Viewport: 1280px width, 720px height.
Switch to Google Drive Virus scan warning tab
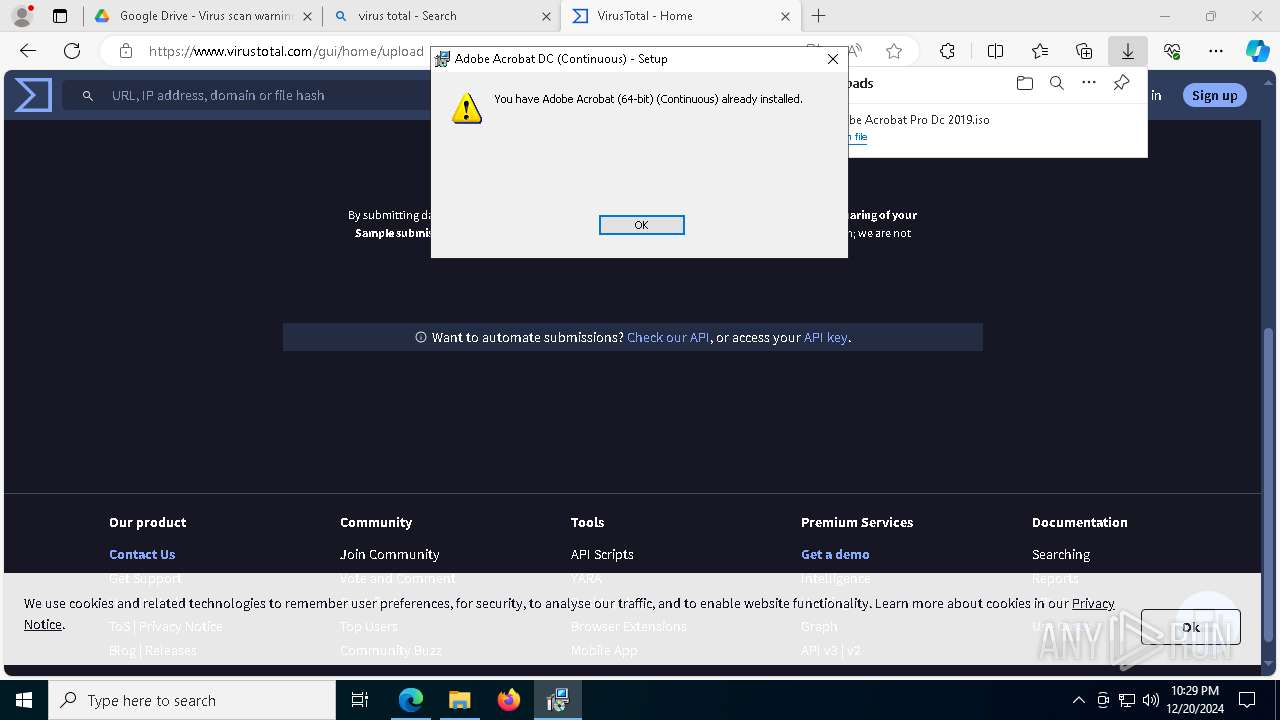point(205,16)
